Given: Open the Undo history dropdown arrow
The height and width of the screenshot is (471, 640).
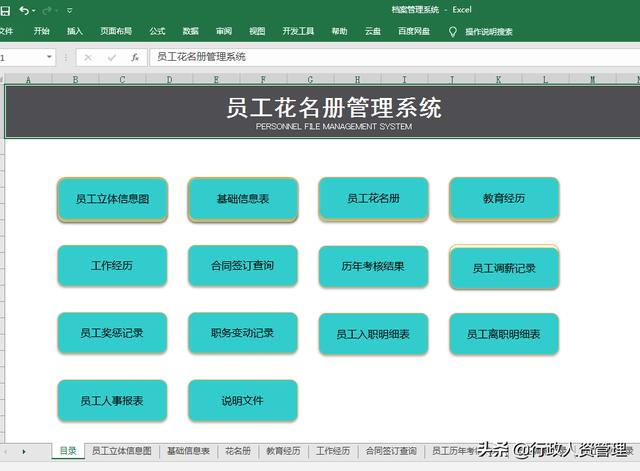Looking at the screenshot, I should click(35, 10).
